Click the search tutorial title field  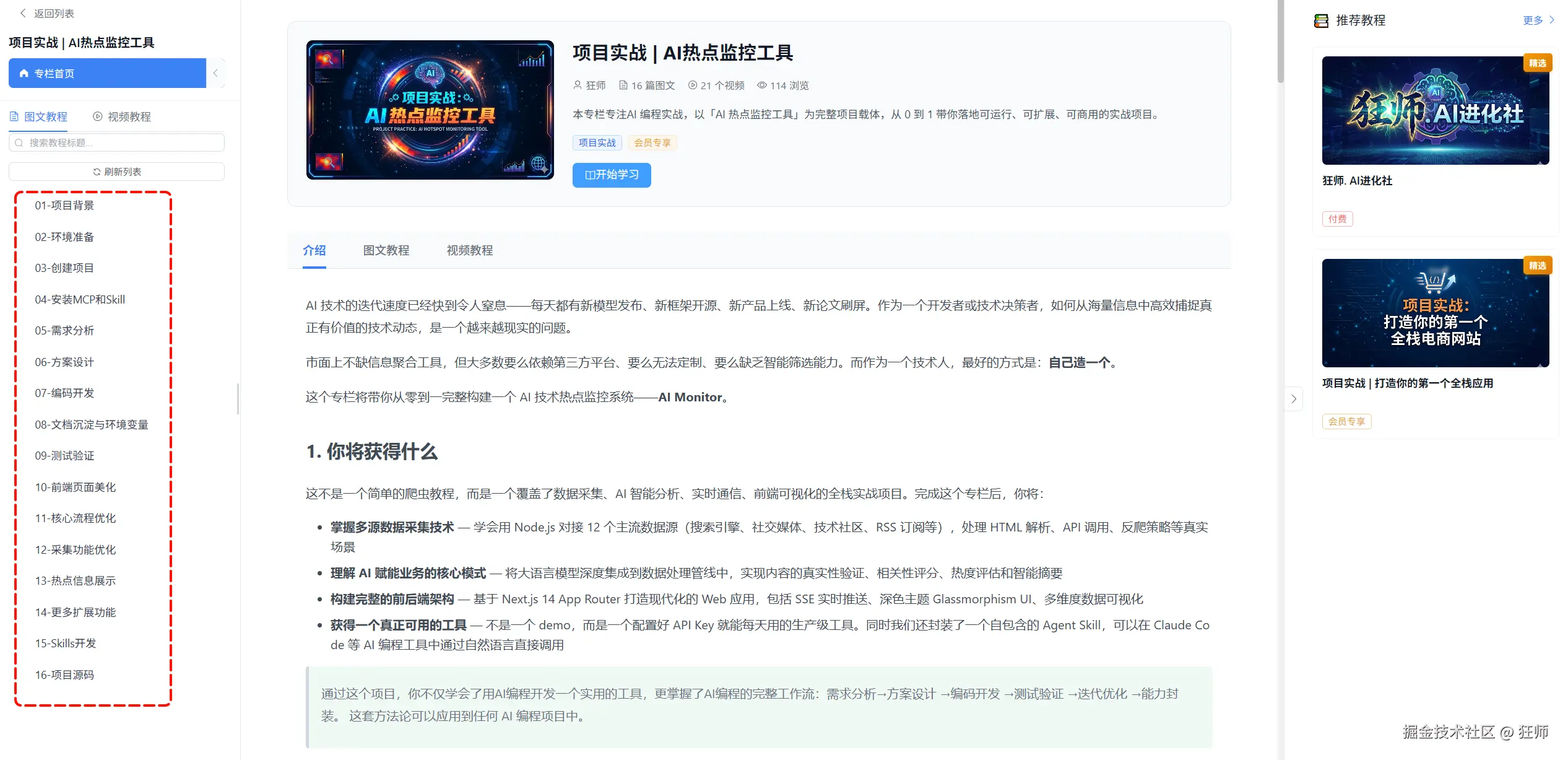[116, 142]
